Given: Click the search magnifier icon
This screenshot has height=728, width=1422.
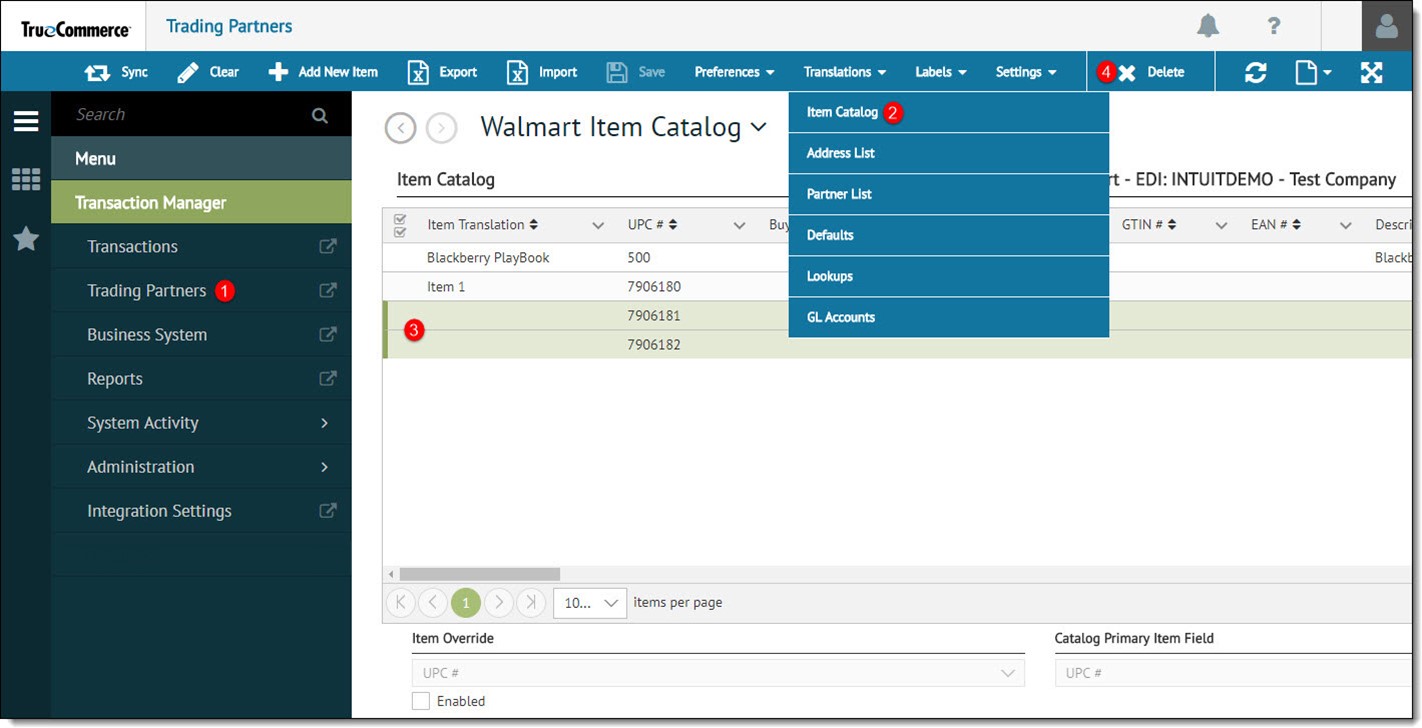Looking at the screenshot, I should (x=320, y=115).
